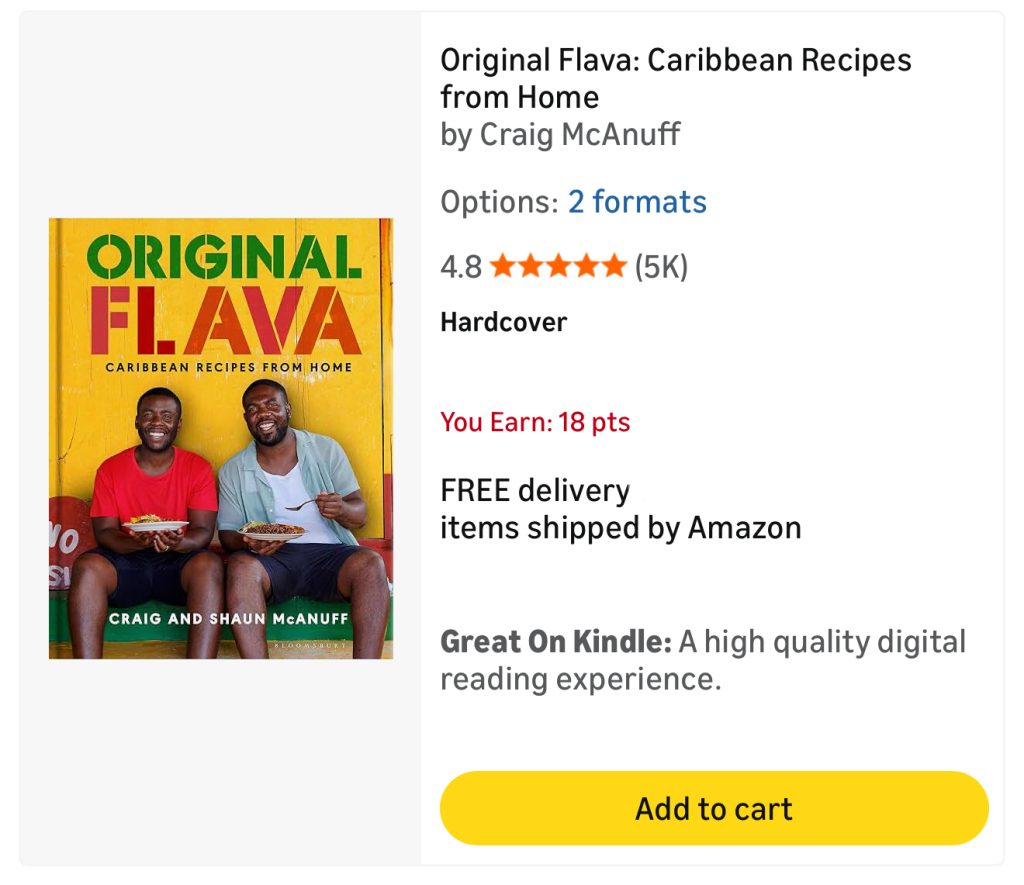Viewport: 1024px width, 885px height.
Task: Click the author name 'by Craig McAnuff'
Action: [560, 134]
